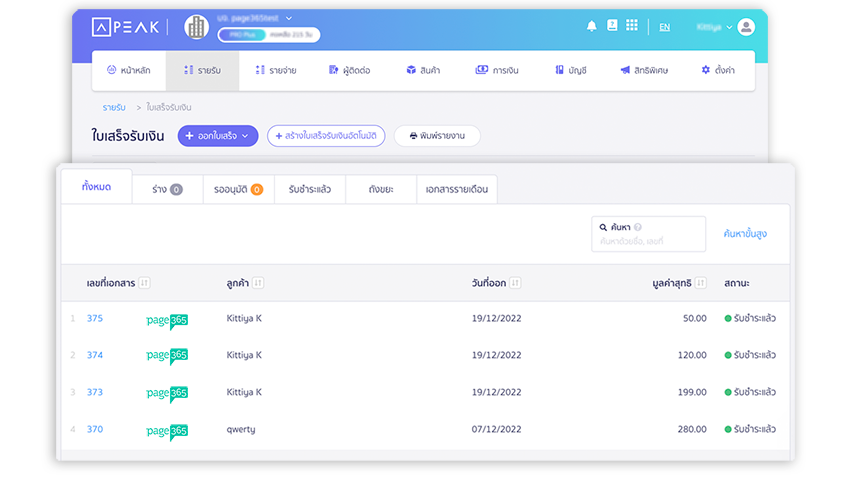Click the help icon beside ค้นหา label
The width and height of the screenshot is (850, 487).
coord(638,227)
